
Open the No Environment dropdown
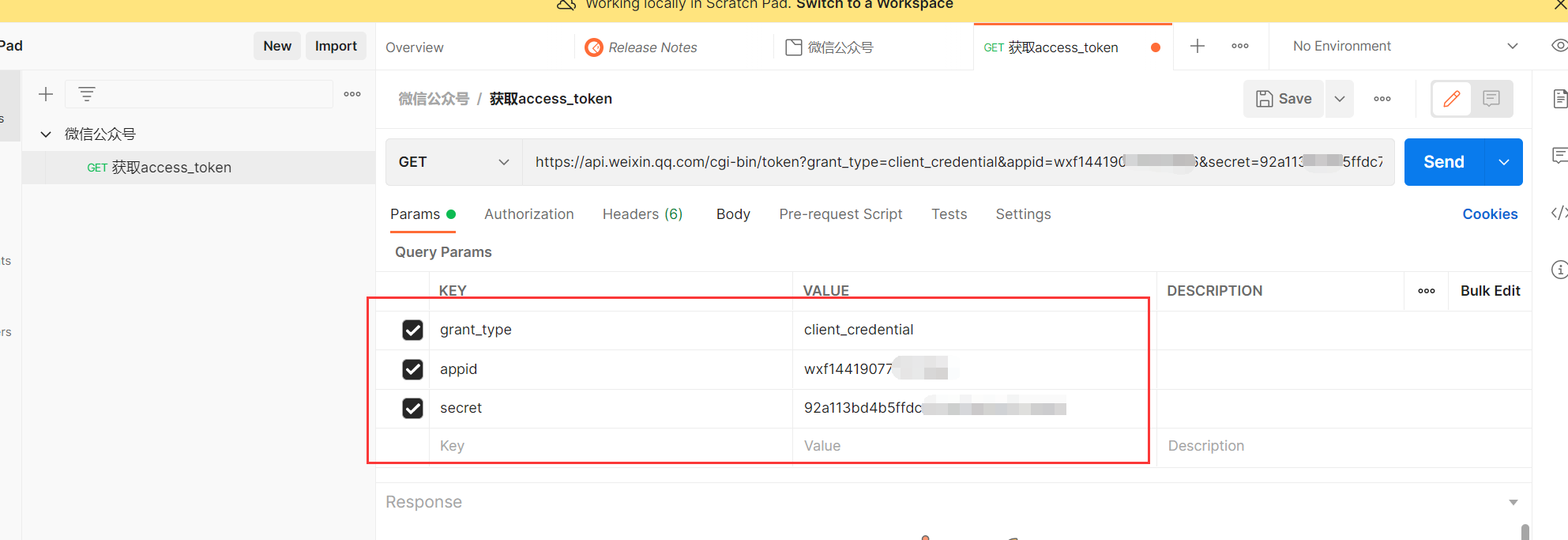pyautogui.click(x=1405, y=46)
